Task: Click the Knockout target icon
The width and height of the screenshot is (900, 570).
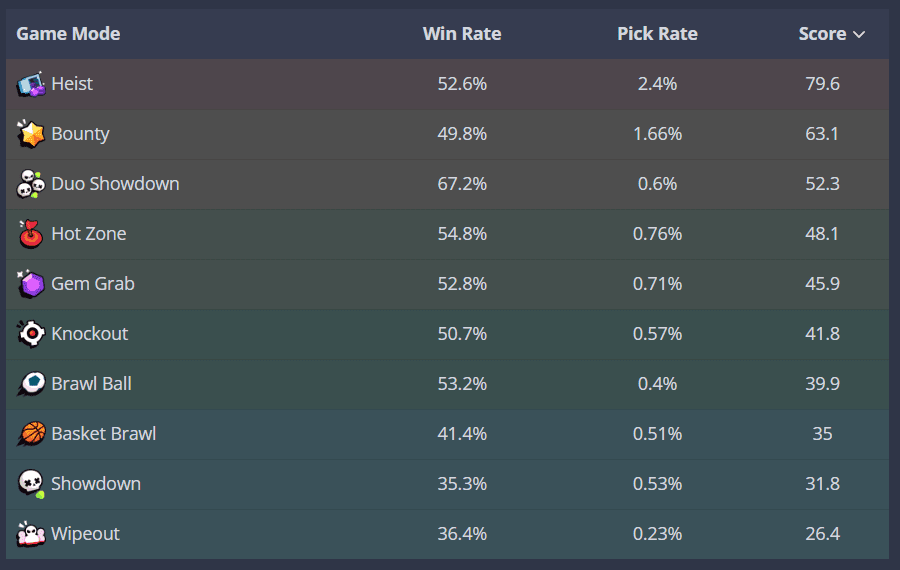Action: 31,334
